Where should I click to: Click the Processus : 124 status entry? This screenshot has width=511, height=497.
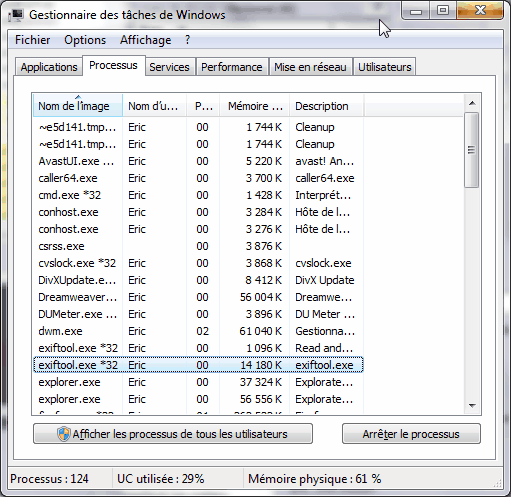(x=49, y=479)
